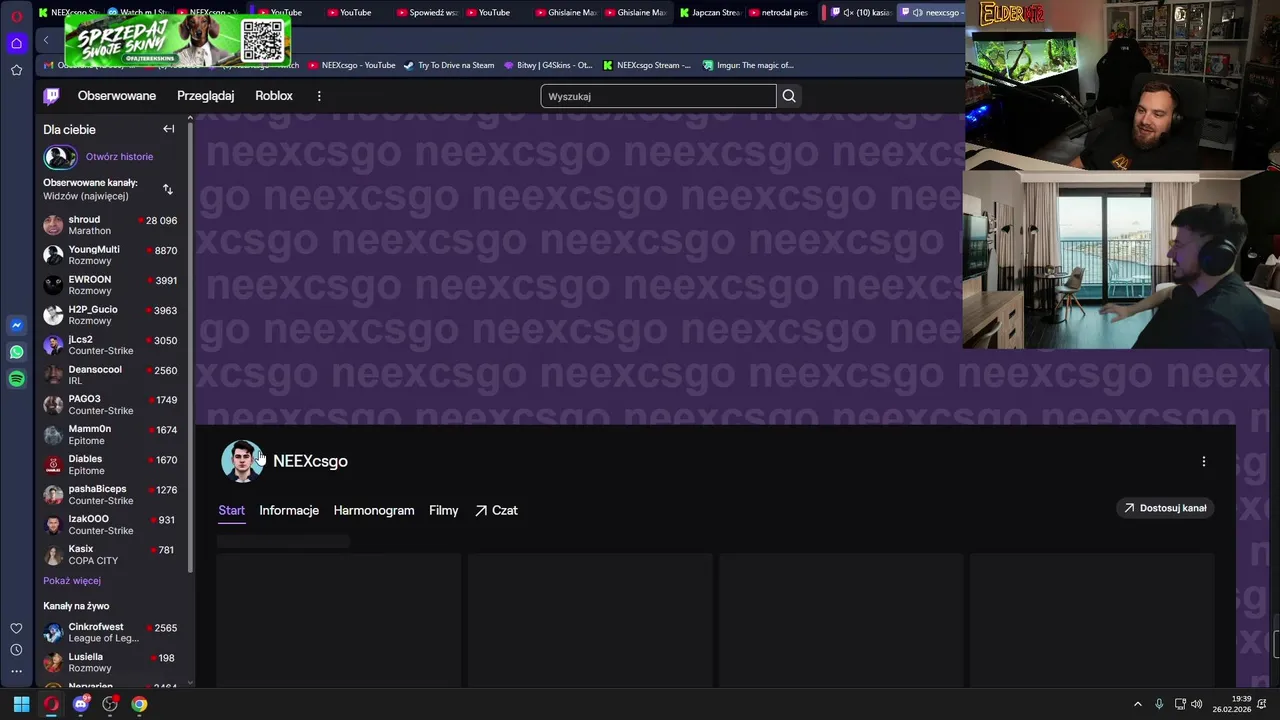This screenshot has width=1280, height=720.
Task: Switch to Spowiedź YouTube browser tab
Action: 427,13
